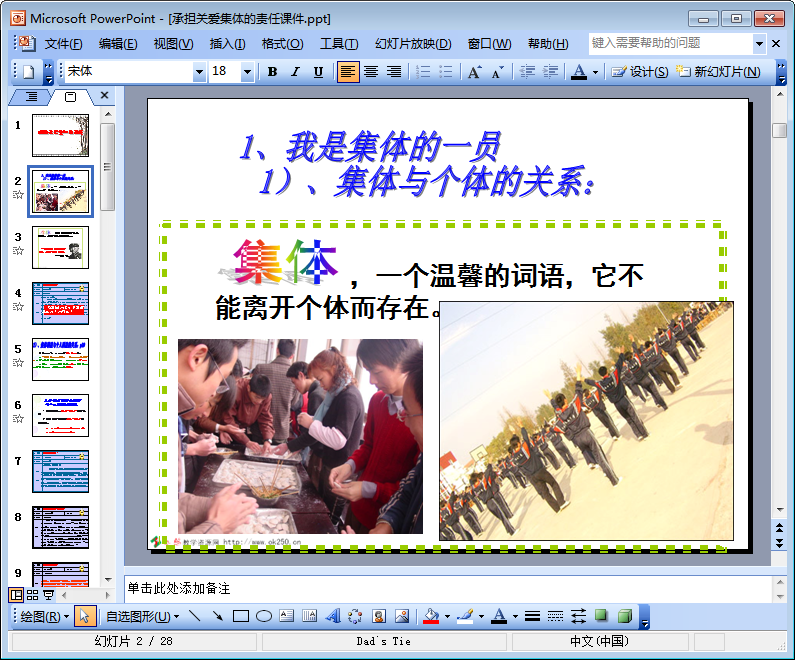Image resolution: width=795 pixels, height=660 pixels.
Task: Add a New Slide (新幻灯片)
Action: 718,72
